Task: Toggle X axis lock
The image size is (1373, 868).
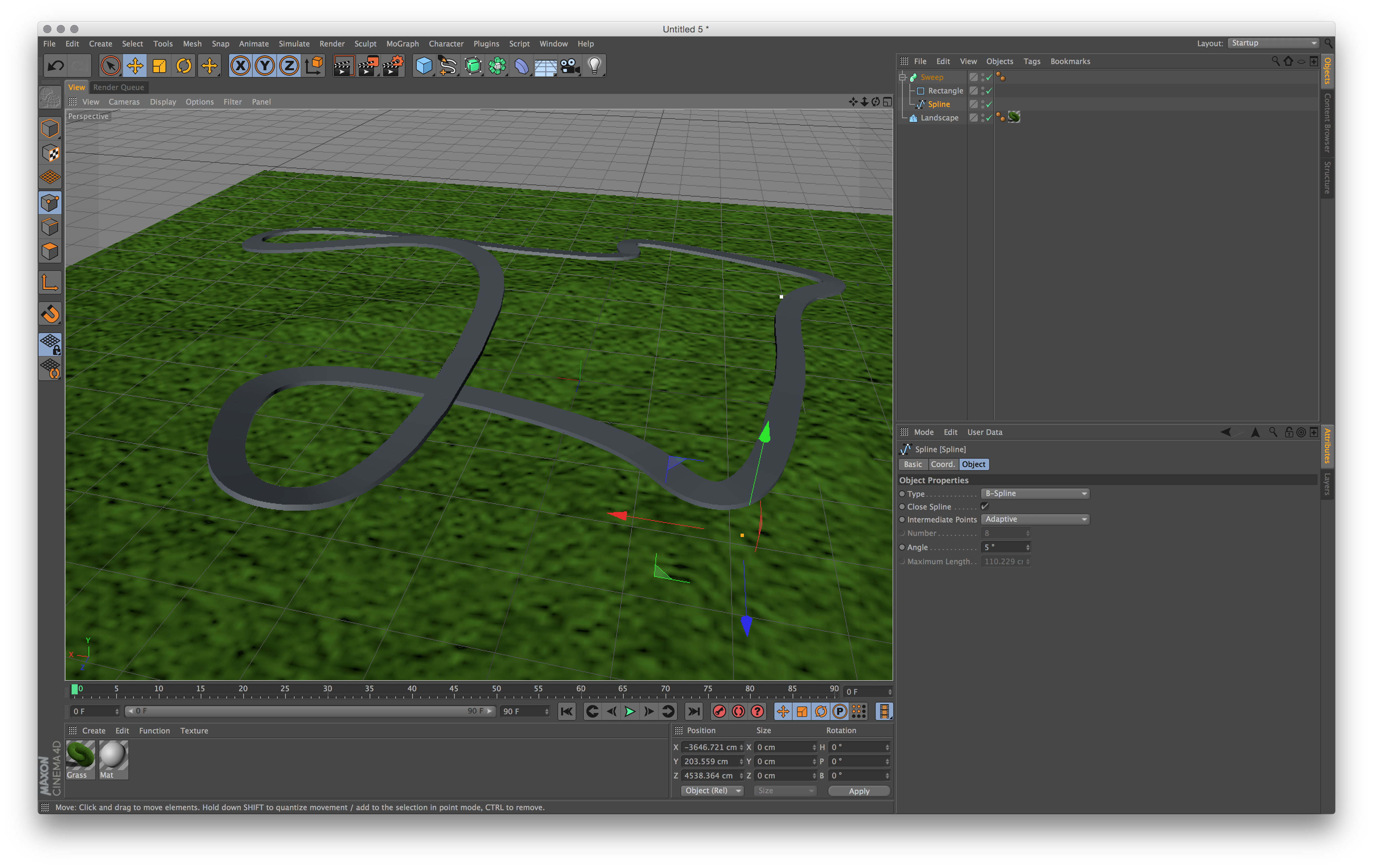Action: pyautogui.click(x=241, y=66)
